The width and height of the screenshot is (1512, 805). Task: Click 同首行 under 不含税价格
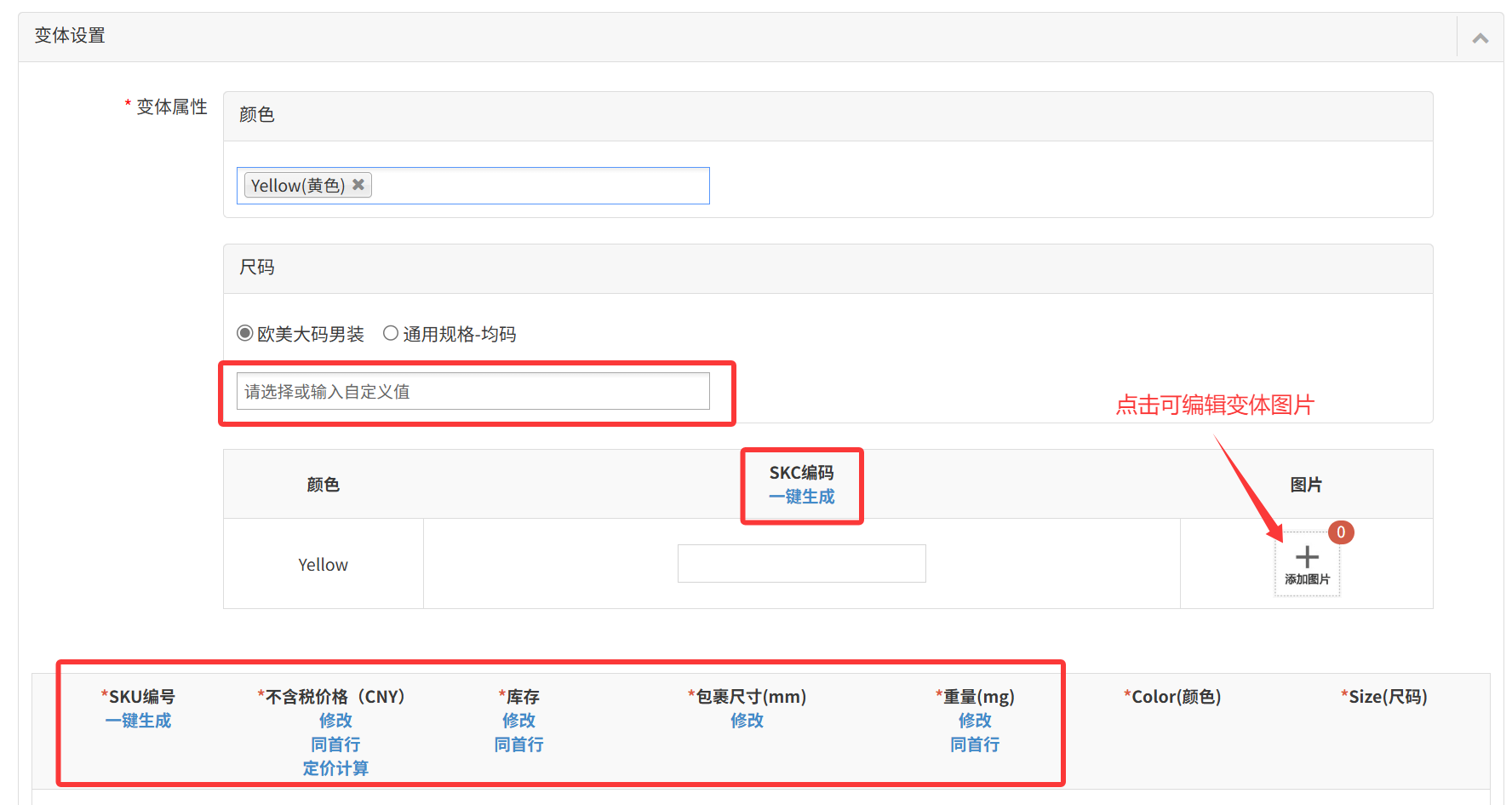(335, 745)
